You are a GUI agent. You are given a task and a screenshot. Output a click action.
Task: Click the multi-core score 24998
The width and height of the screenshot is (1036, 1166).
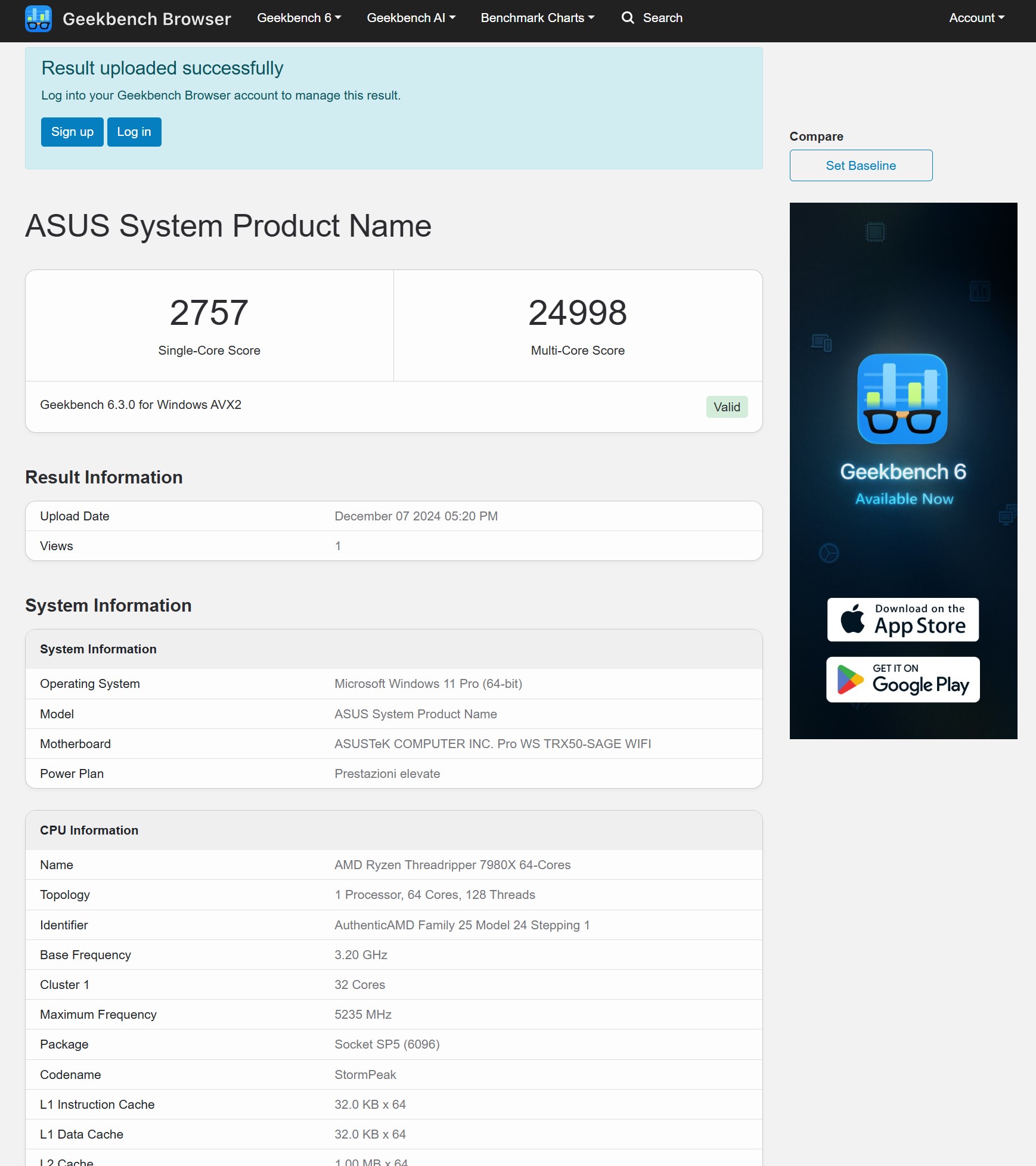pyautogui.click(x=578, y=313)
